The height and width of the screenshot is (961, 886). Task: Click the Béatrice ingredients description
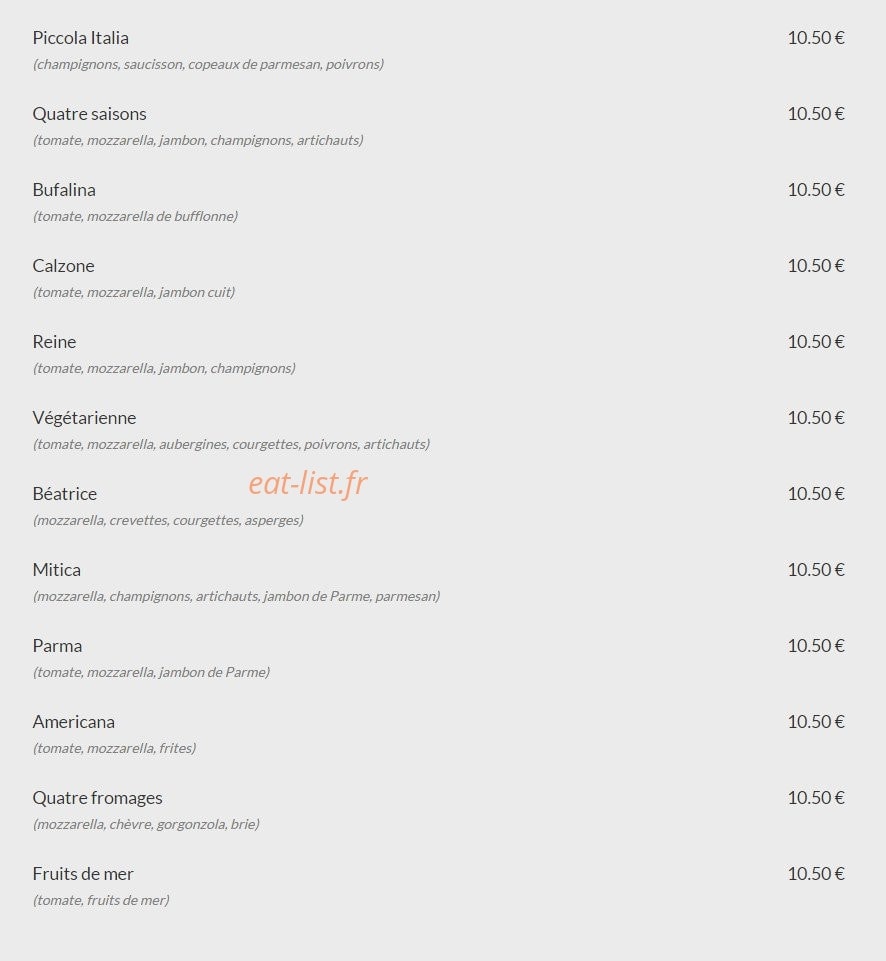click(168, 520)
